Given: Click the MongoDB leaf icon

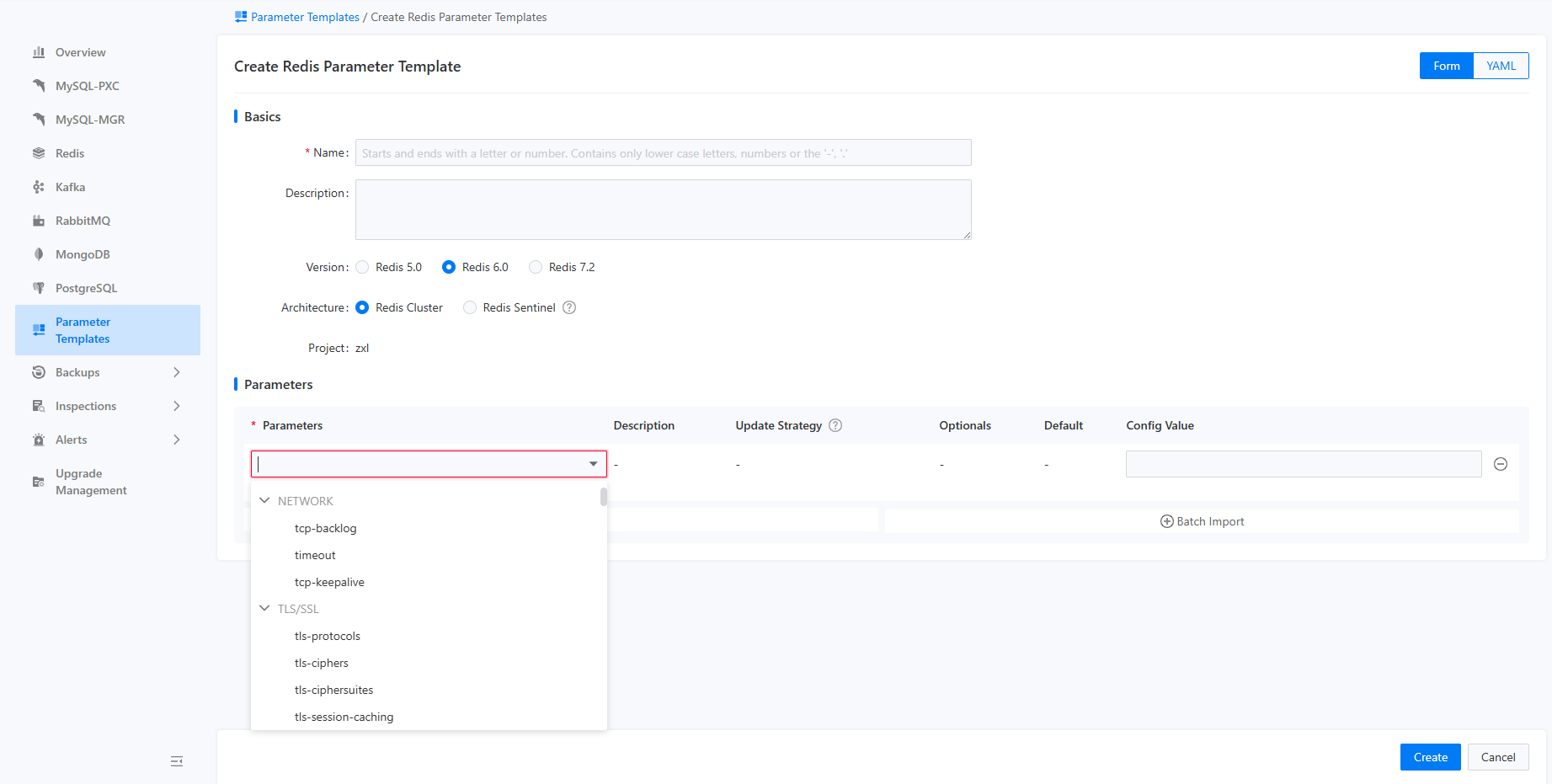Looking at the screenshot, I should tap(39, 254).
